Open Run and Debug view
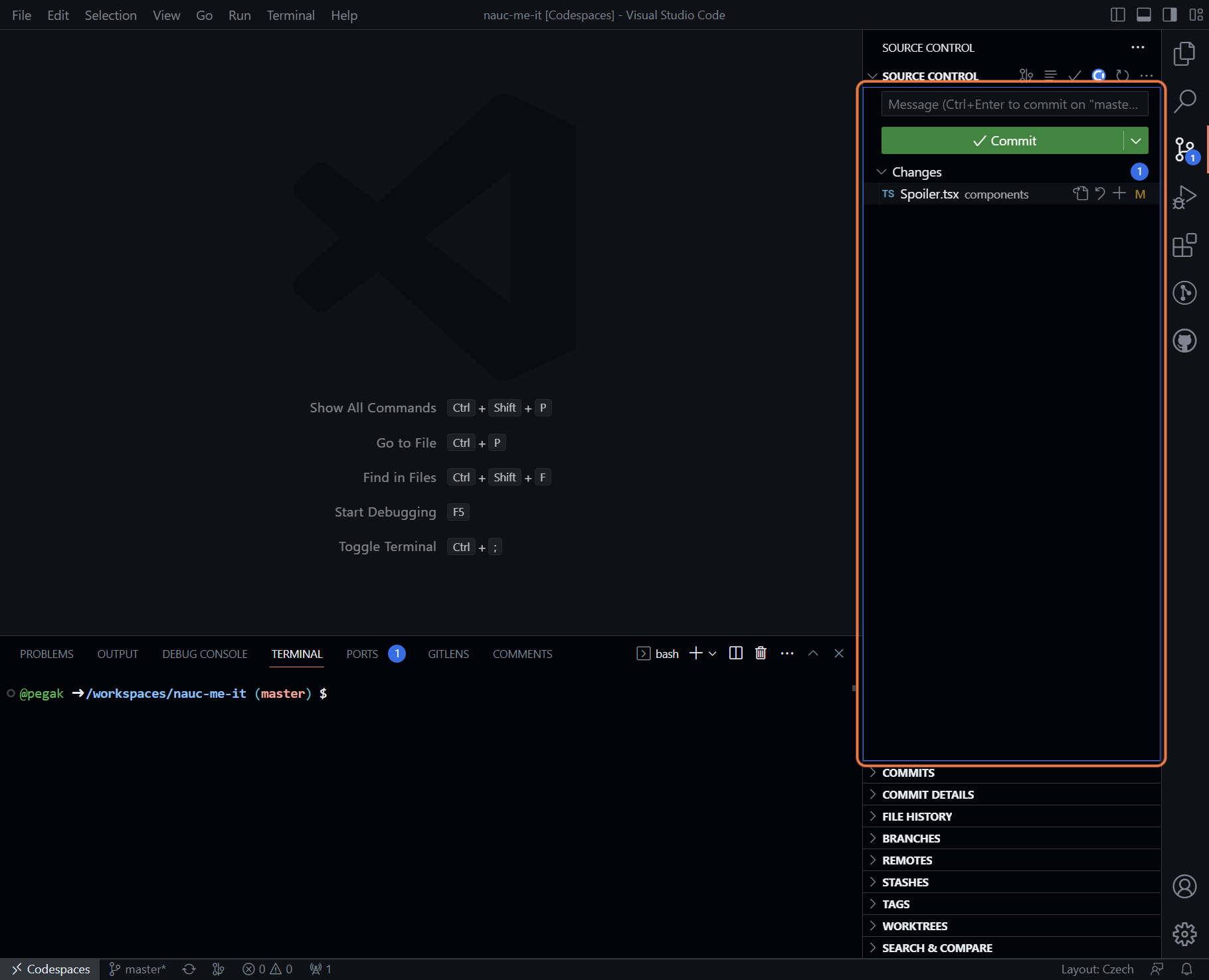The height and width of the screenshot is (980, 1209). click(1184, 197)
